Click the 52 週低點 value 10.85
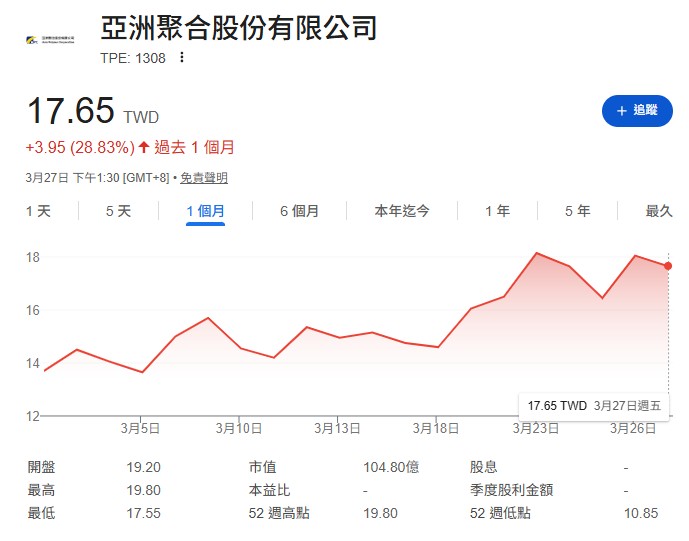 [641, 513]
